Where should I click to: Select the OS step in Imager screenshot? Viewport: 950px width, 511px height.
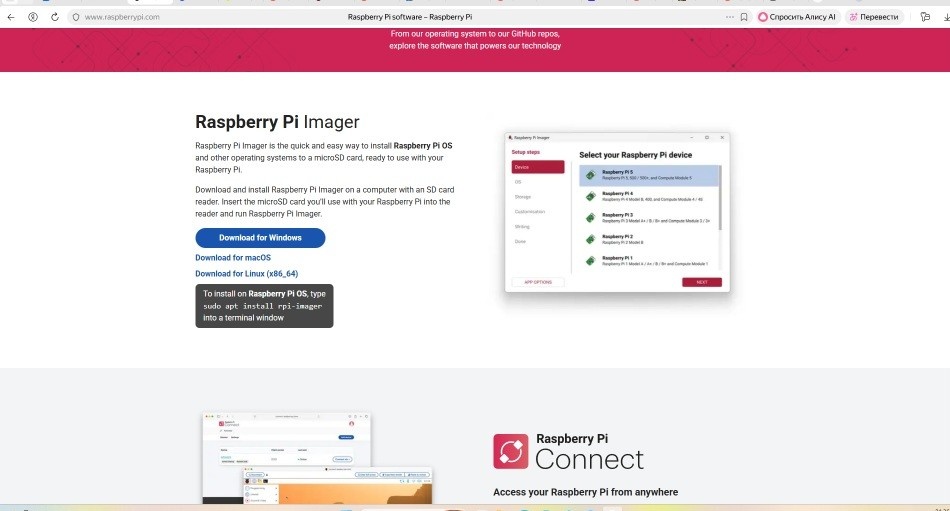pos(518,182)
